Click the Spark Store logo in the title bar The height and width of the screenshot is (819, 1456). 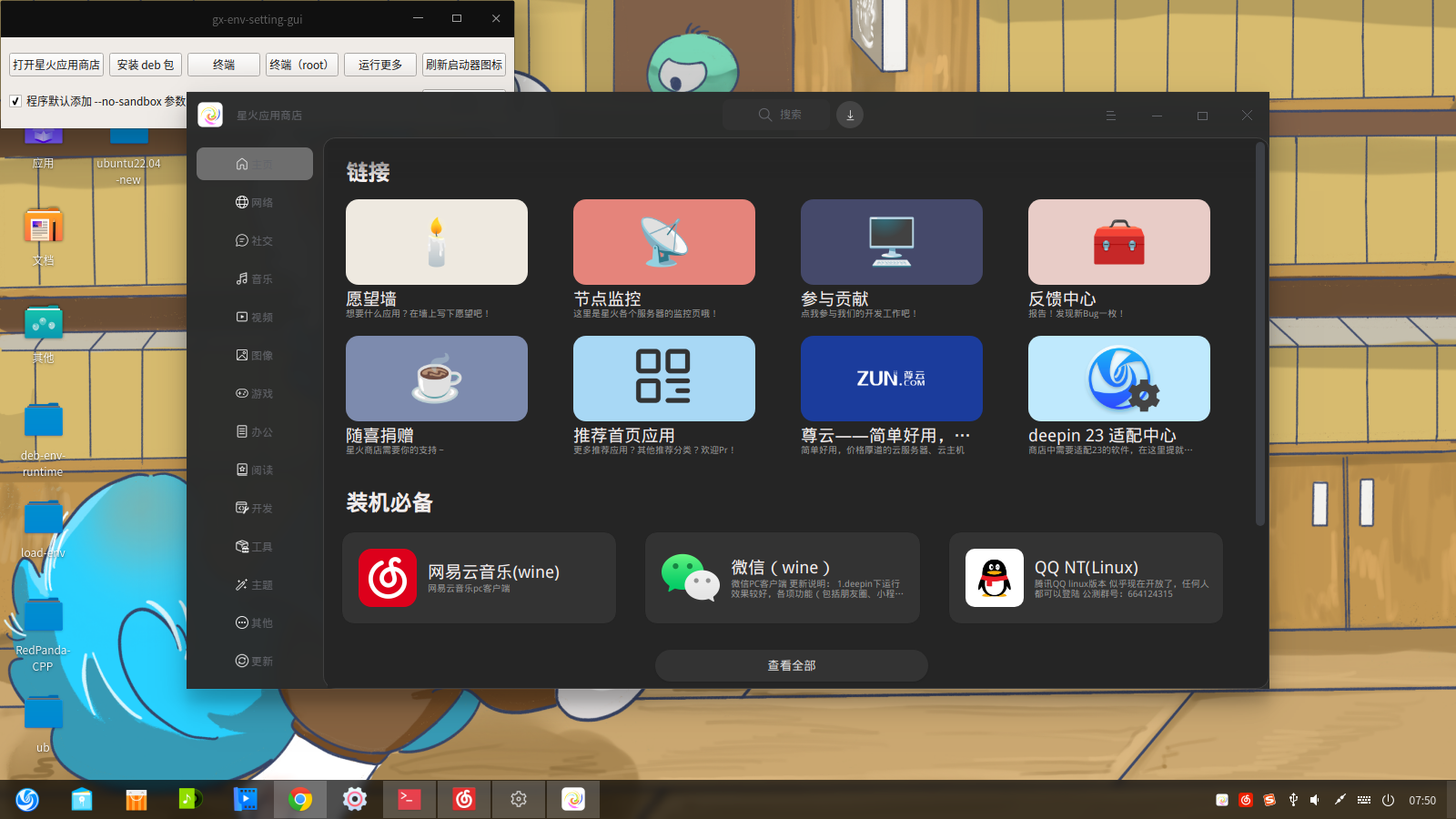pos(210,115)
